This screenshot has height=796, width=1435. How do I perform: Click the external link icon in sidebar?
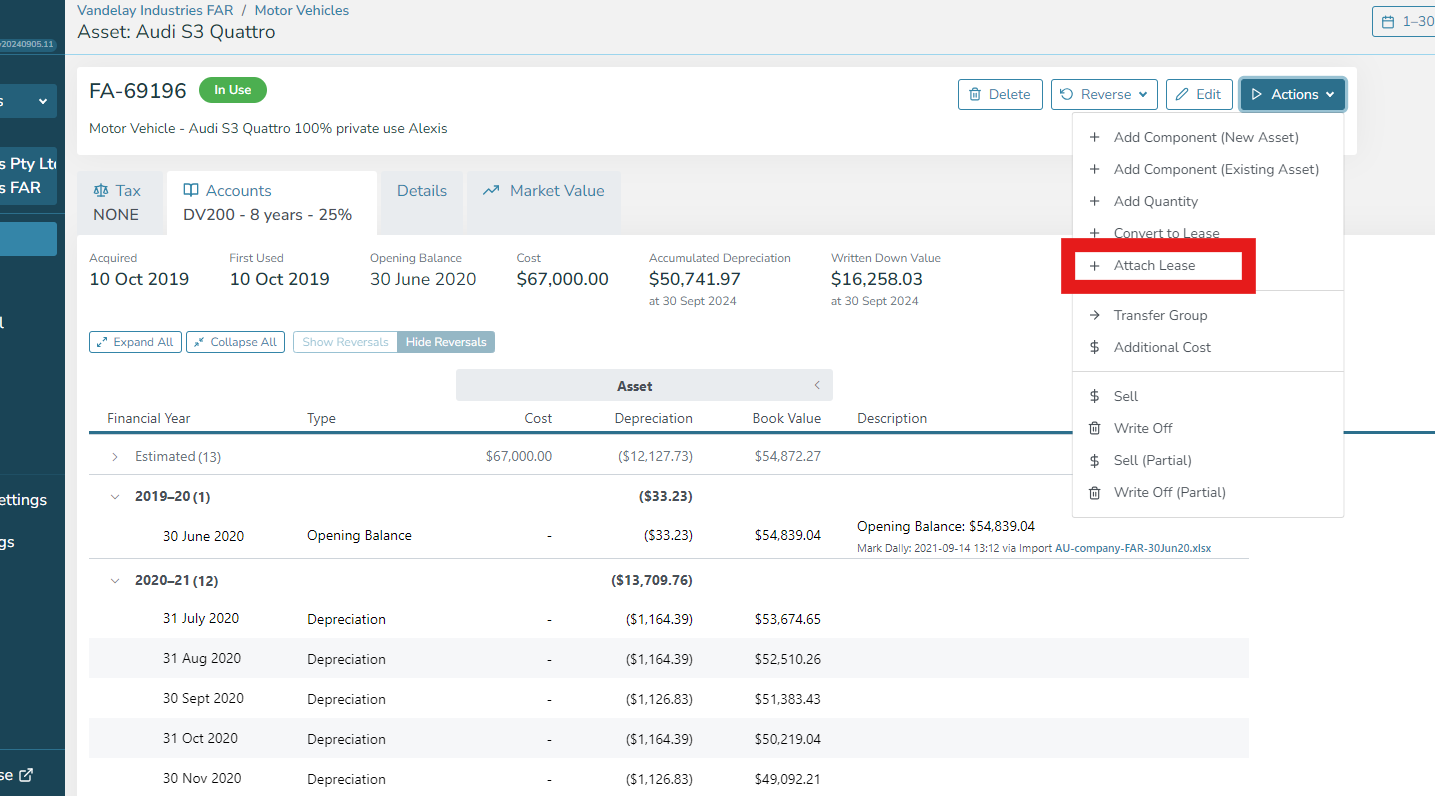pos(26,774)
